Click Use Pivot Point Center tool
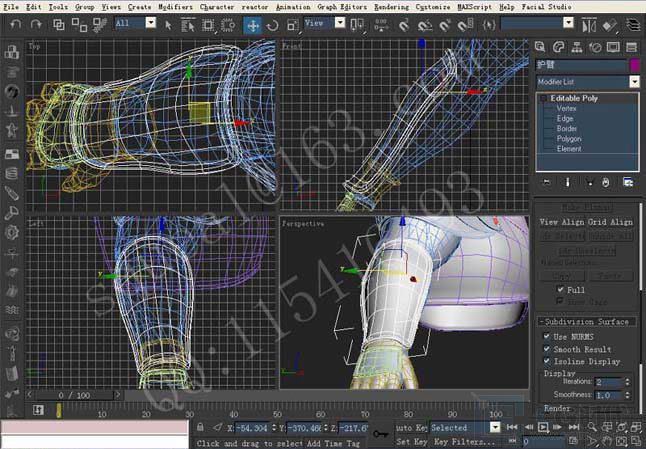 coord(356,25)
